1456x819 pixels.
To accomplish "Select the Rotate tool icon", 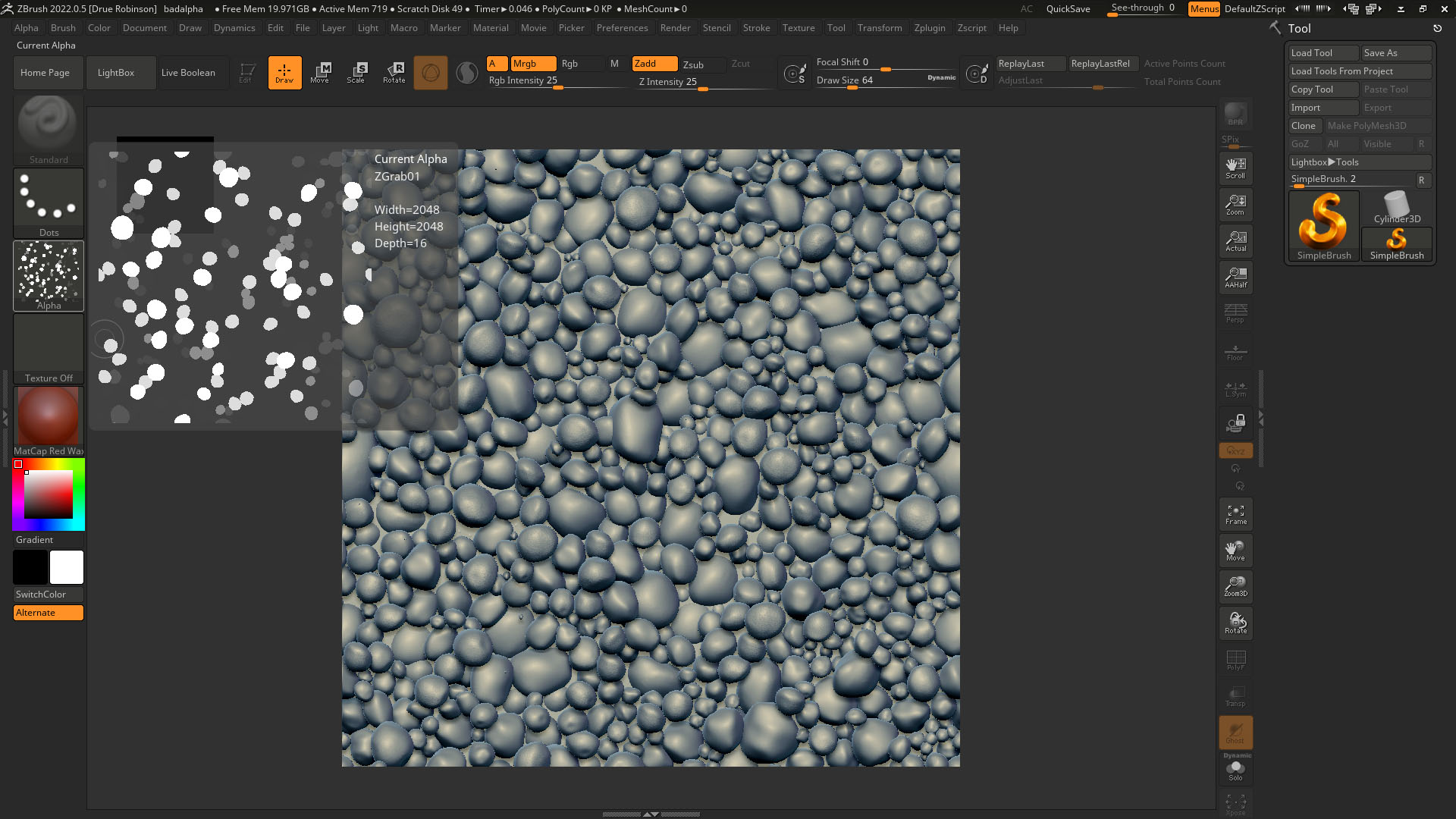I will (394, 72).
